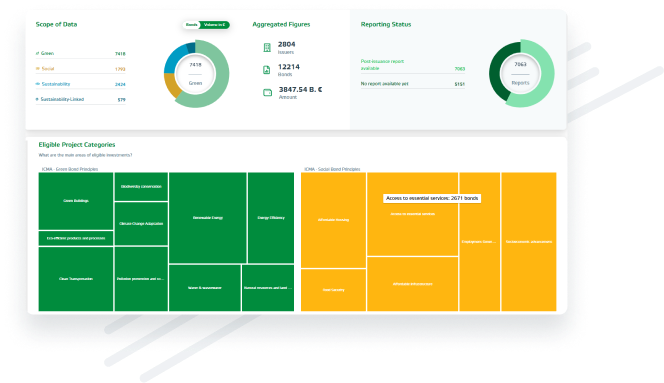This screenshot has width=664, height=383.
Task: Click the document icon next to Bonds
Action: pos(267,70)
